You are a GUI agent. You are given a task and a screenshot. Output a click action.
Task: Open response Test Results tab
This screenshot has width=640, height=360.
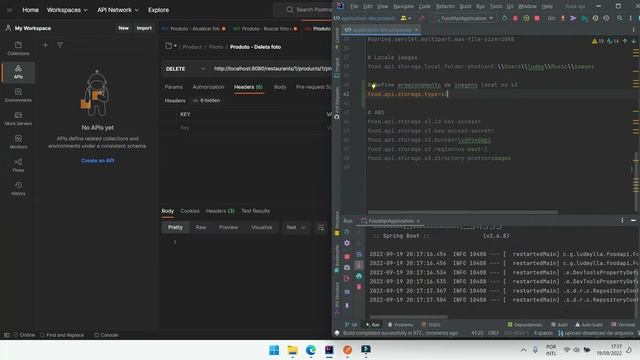coord(256,211)
